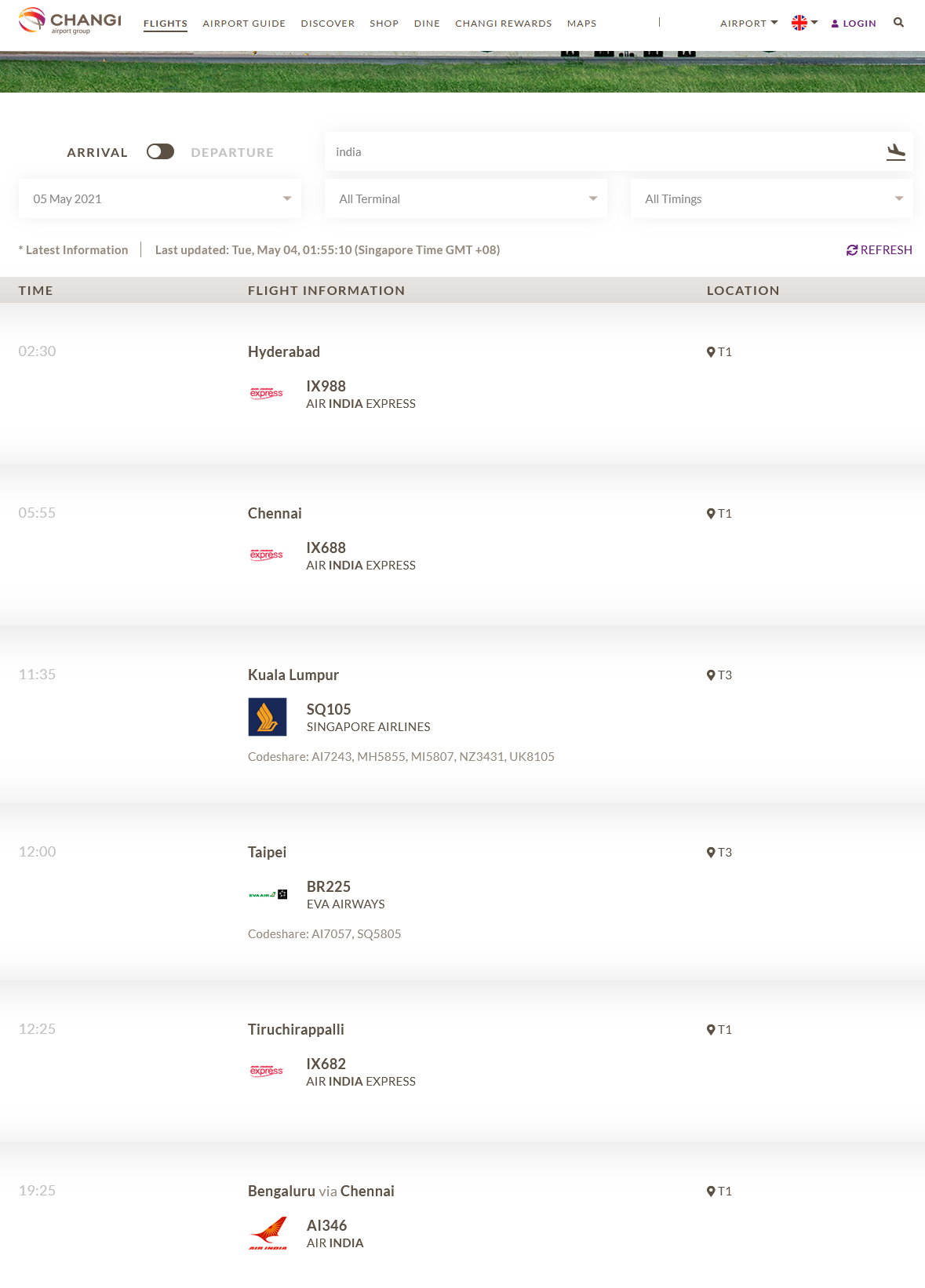Open the Airport Guide menu

(244, 24)
